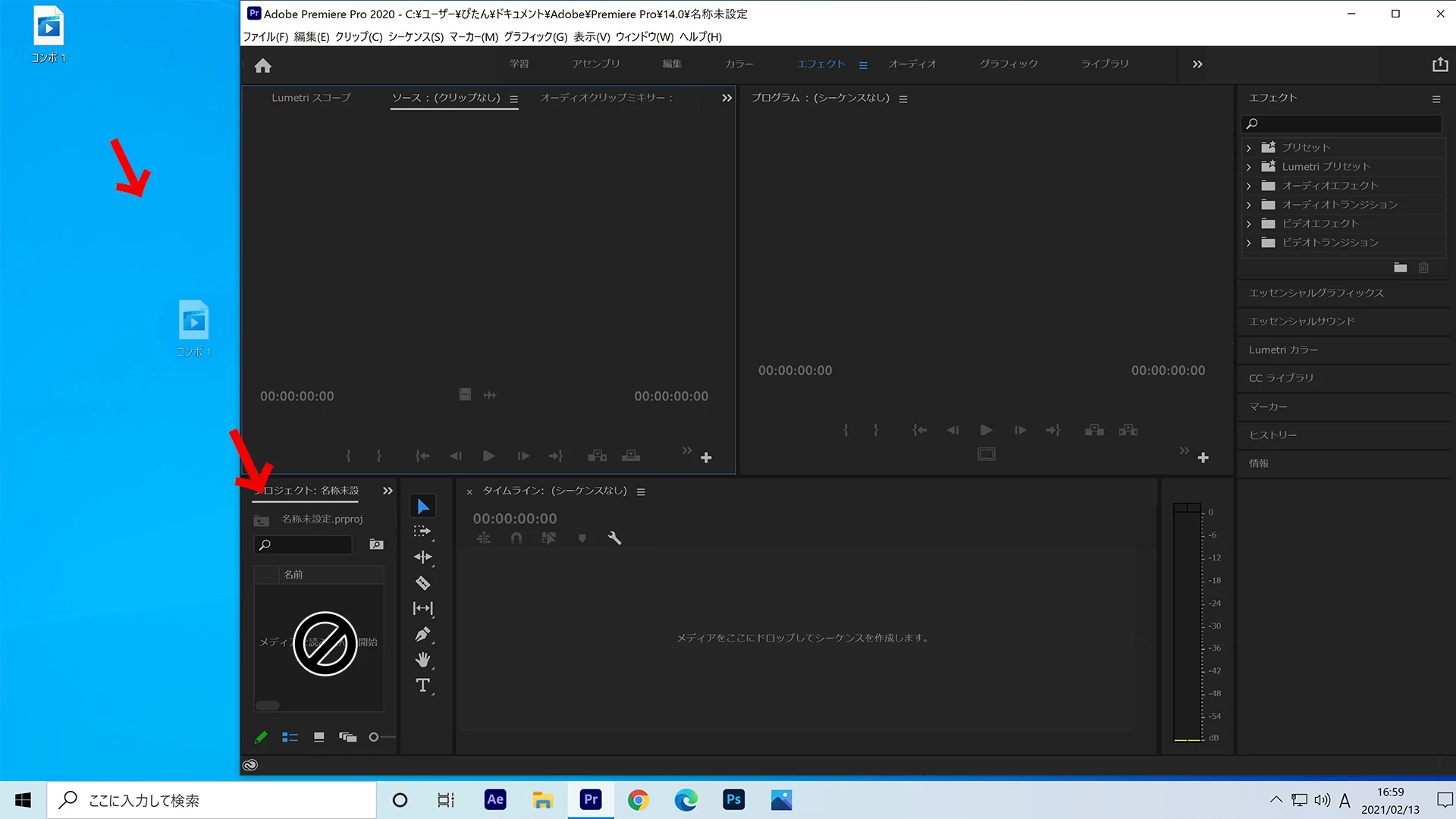1456x819 pixels.
Task: Open timeline display settings wrench
Action: (614, 538)
